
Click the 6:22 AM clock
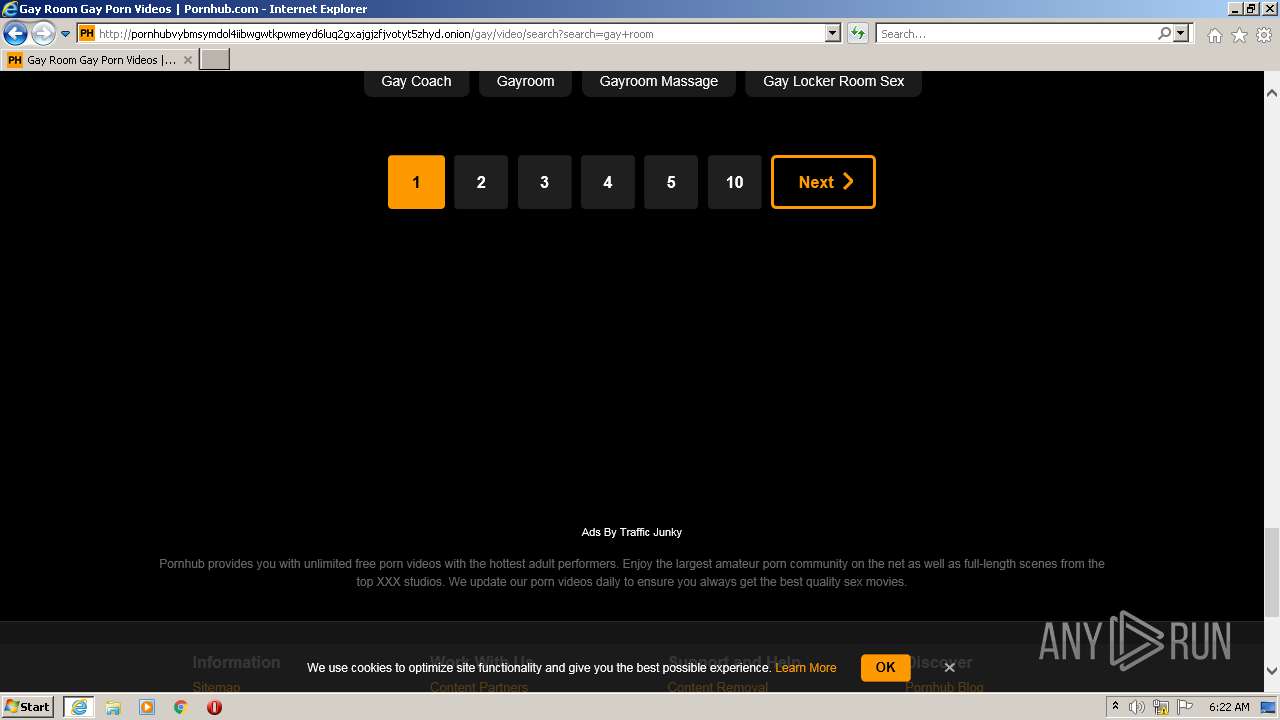(1229, 707)
